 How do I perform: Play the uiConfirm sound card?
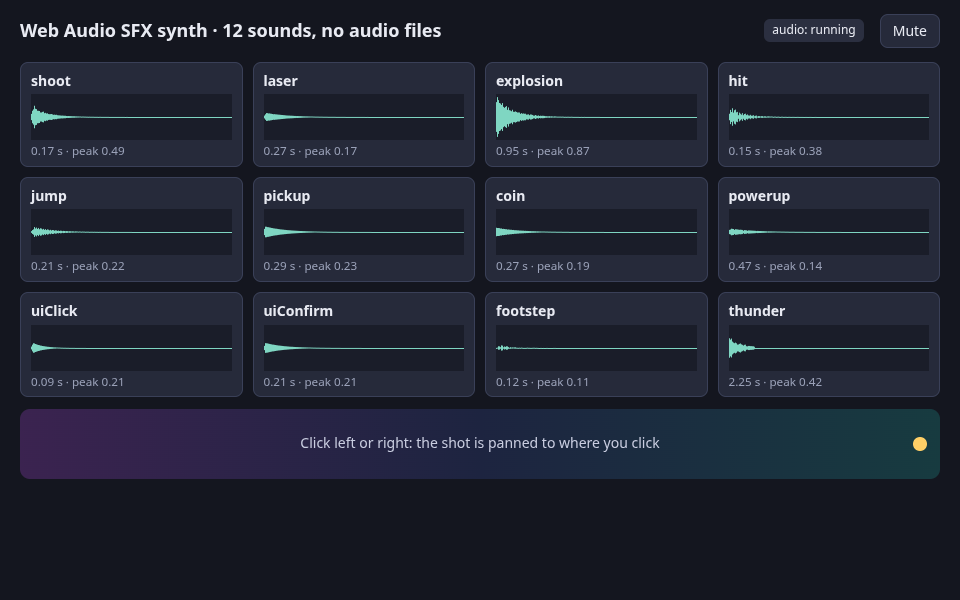coord(364,345)
